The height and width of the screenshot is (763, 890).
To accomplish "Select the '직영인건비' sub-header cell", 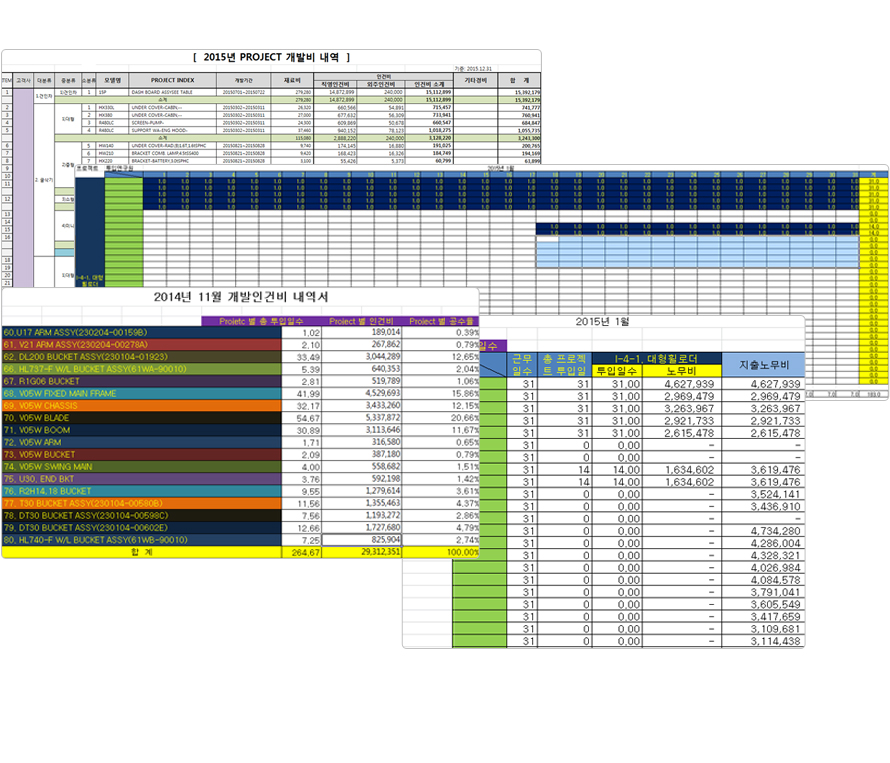I will [x=335, y=85].
